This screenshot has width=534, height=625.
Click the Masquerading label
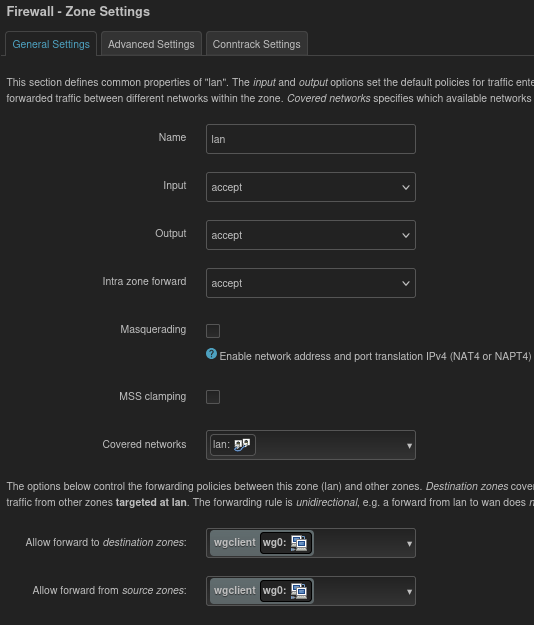(x=153, y=329)
